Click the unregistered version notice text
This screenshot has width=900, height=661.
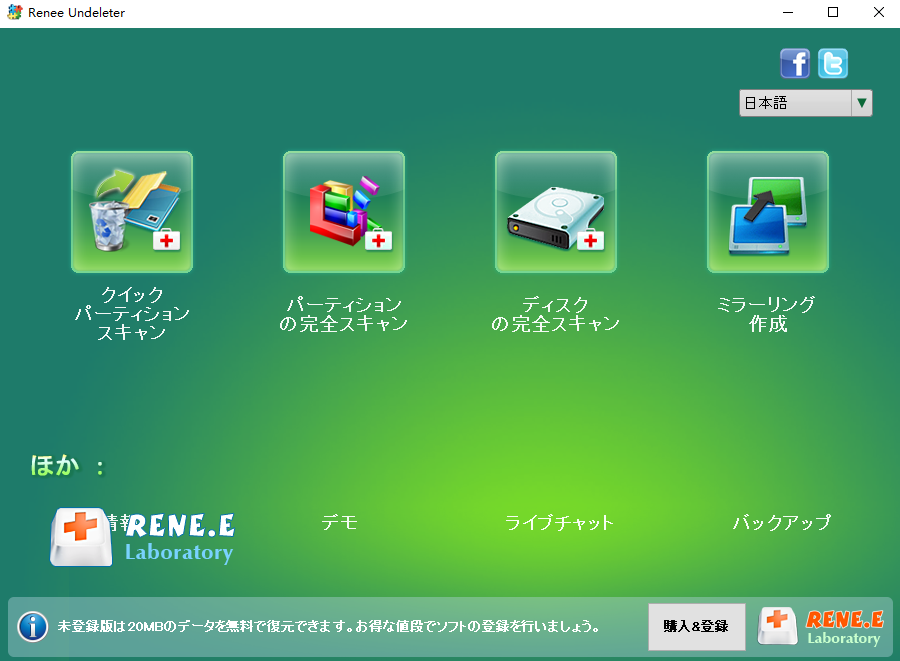(330, 627)
